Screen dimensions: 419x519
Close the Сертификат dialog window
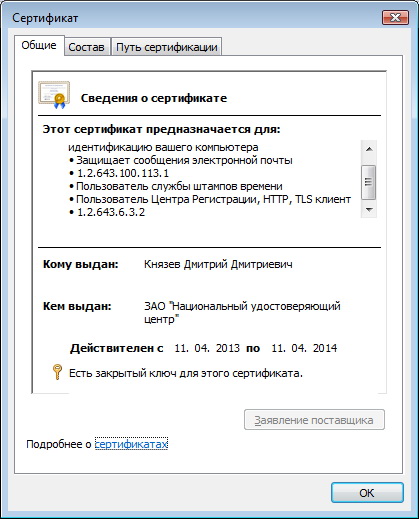(395, 18)
